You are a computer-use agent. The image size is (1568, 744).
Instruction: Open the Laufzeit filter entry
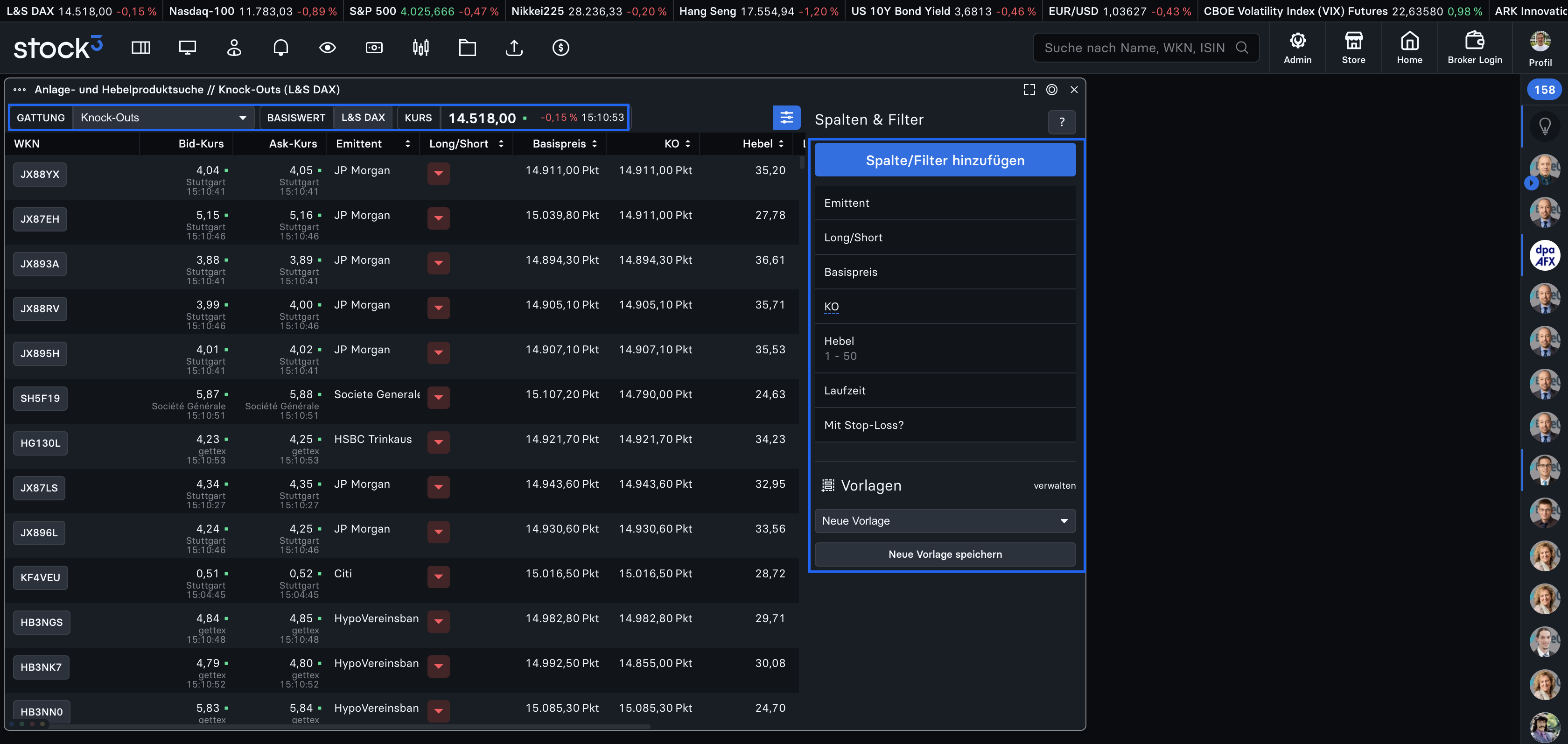pyautogui.click(x=945, y=390)
